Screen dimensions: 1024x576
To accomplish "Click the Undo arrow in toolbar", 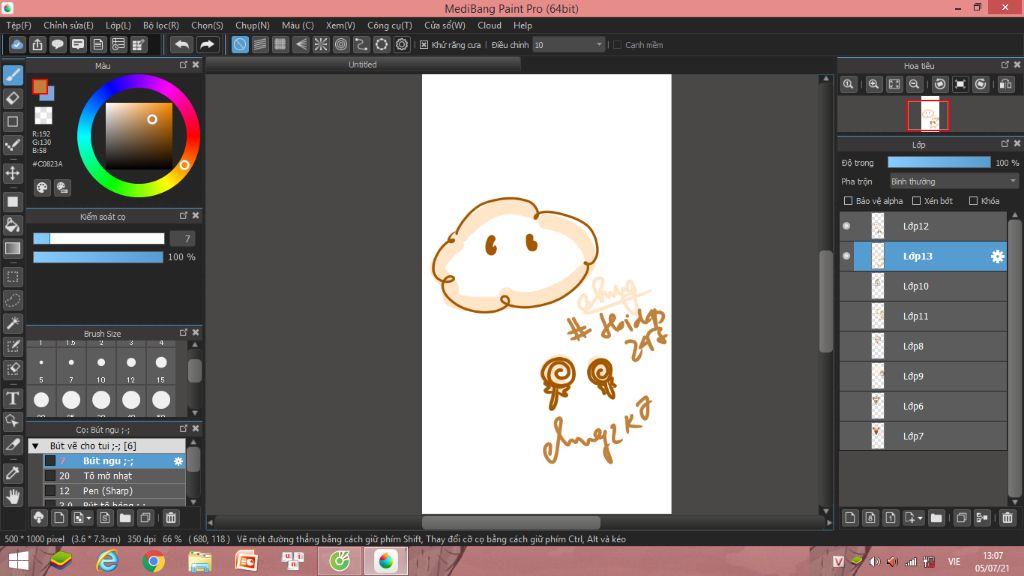I will pyautogui.click(x=182, y=44).
